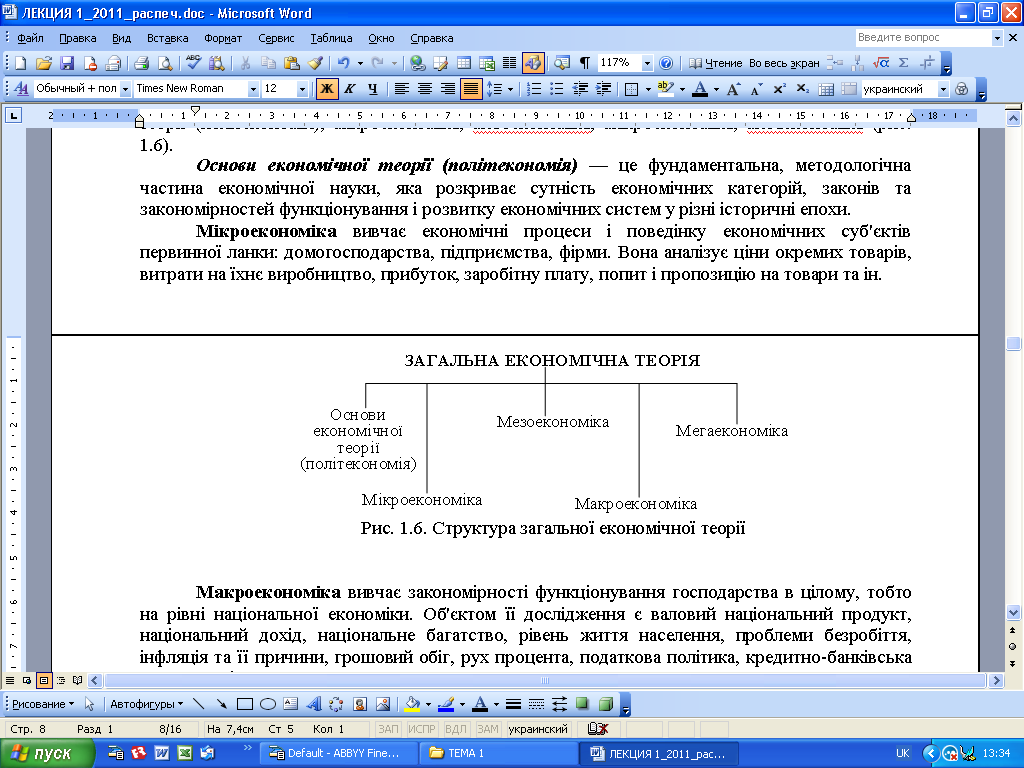Open the ТЕМА 1 folder taskbar button
The image size is (1024, 768).
[498, 753]
